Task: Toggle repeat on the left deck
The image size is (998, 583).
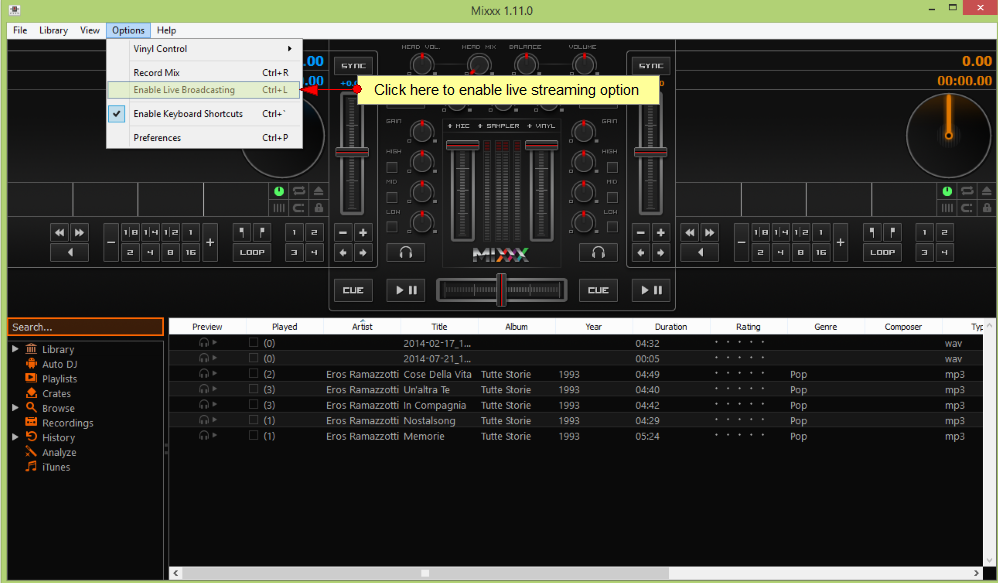Action: pos(299,191)
